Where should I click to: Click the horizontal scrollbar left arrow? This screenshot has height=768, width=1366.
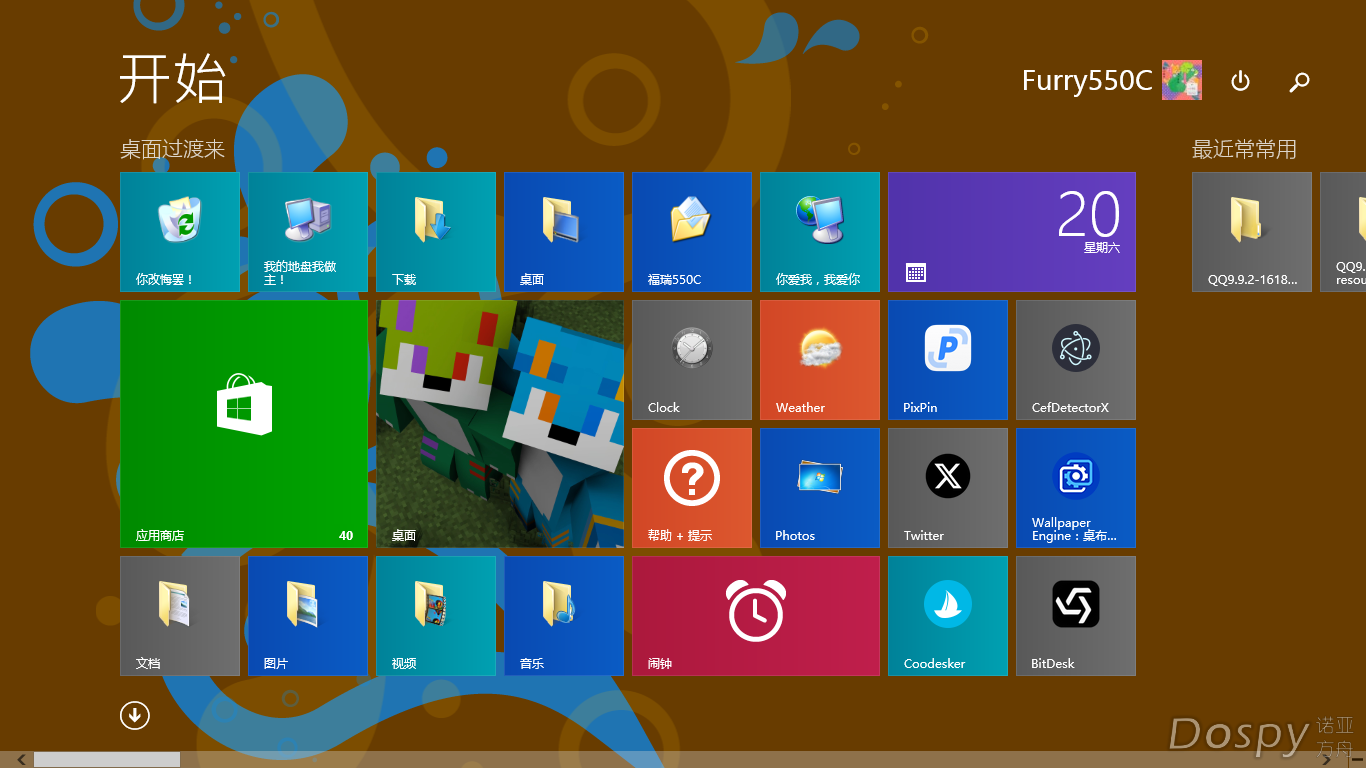(x=22, y=760)
